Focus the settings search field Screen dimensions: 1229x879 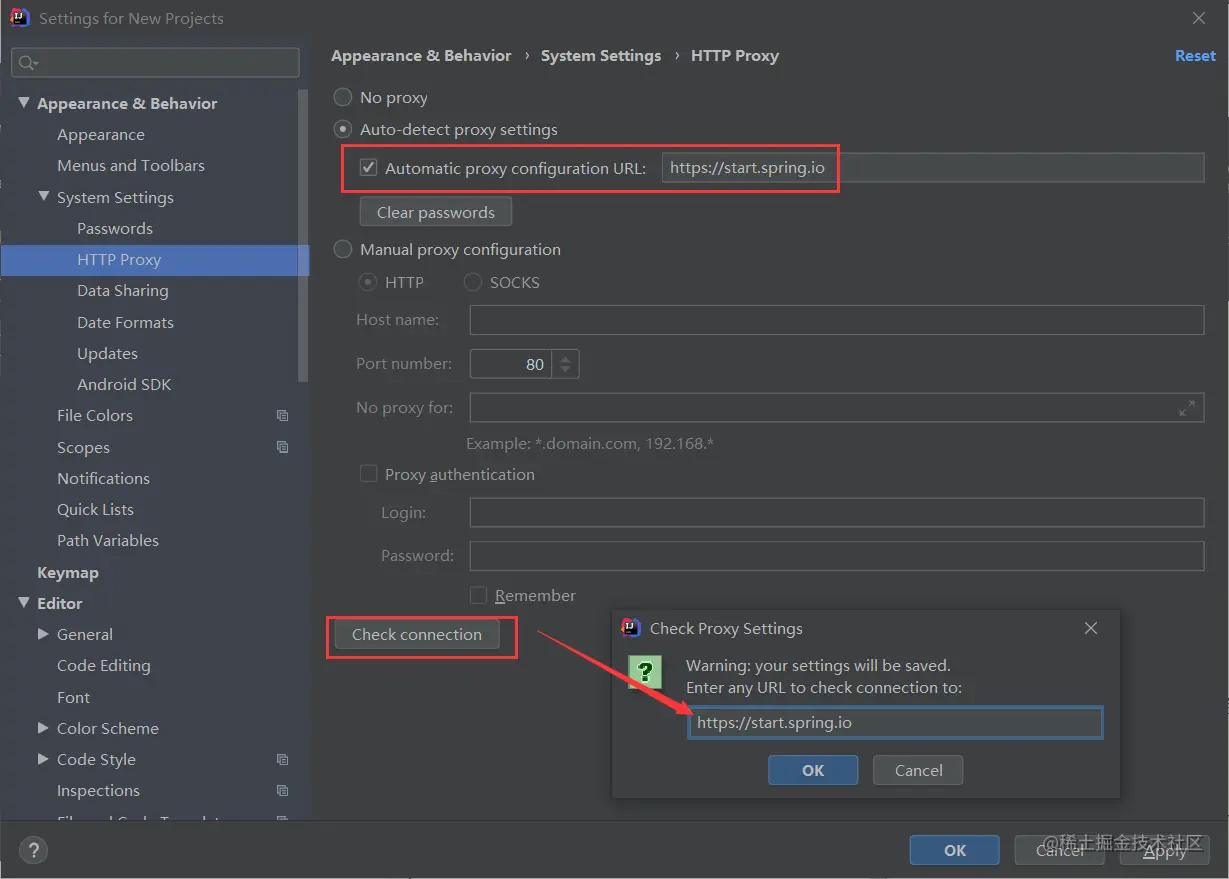[x=155, y=63]
